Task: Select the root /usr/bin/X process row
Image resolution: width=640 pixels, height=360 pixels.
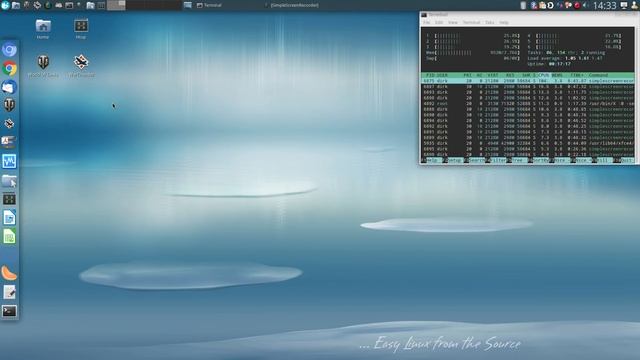Action: click(x=528, y=104)
